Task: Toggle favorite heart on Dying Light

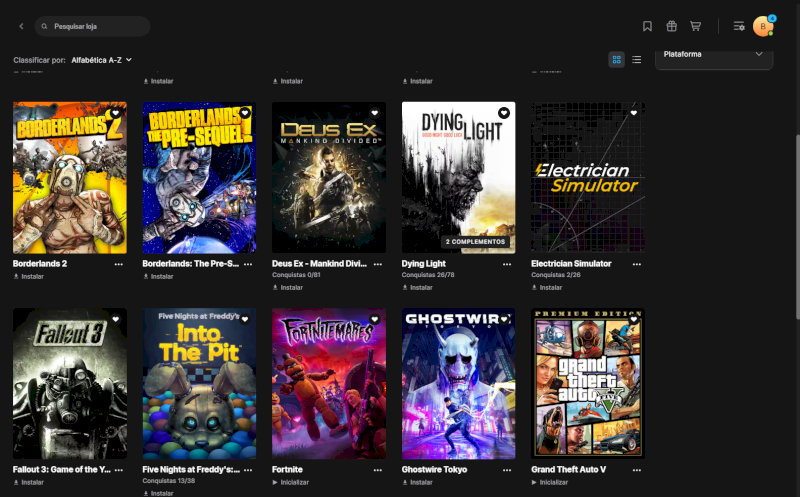Action: [x=504, y=113]
